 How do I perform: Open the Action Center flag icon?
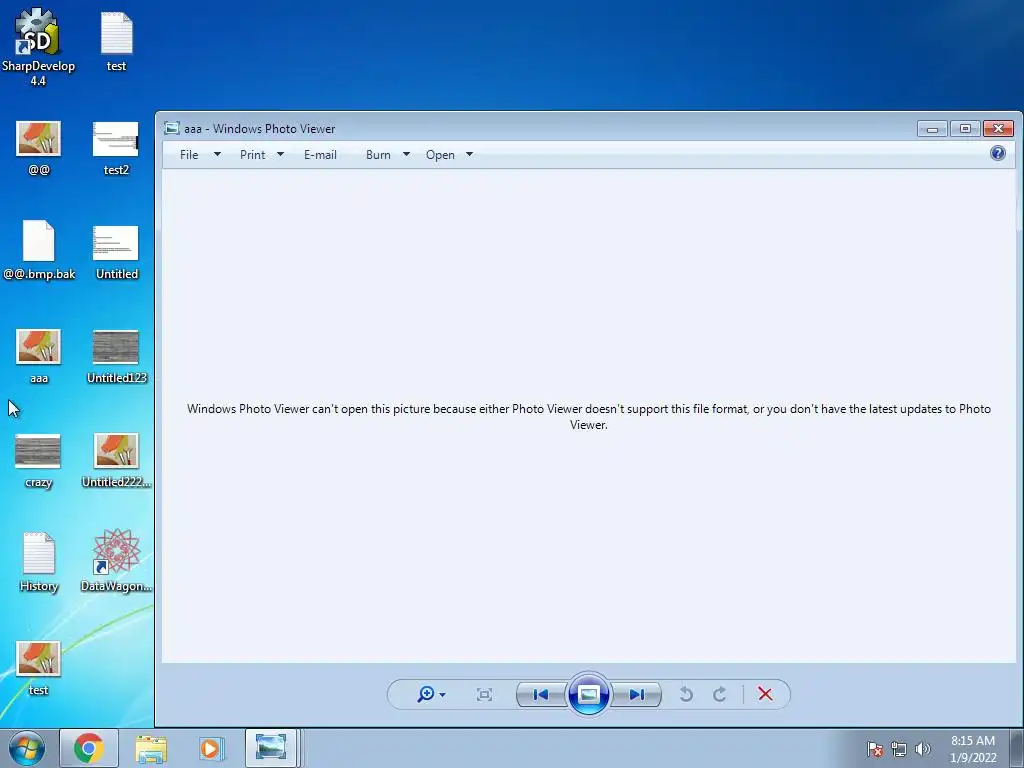[x=875, y=748]
